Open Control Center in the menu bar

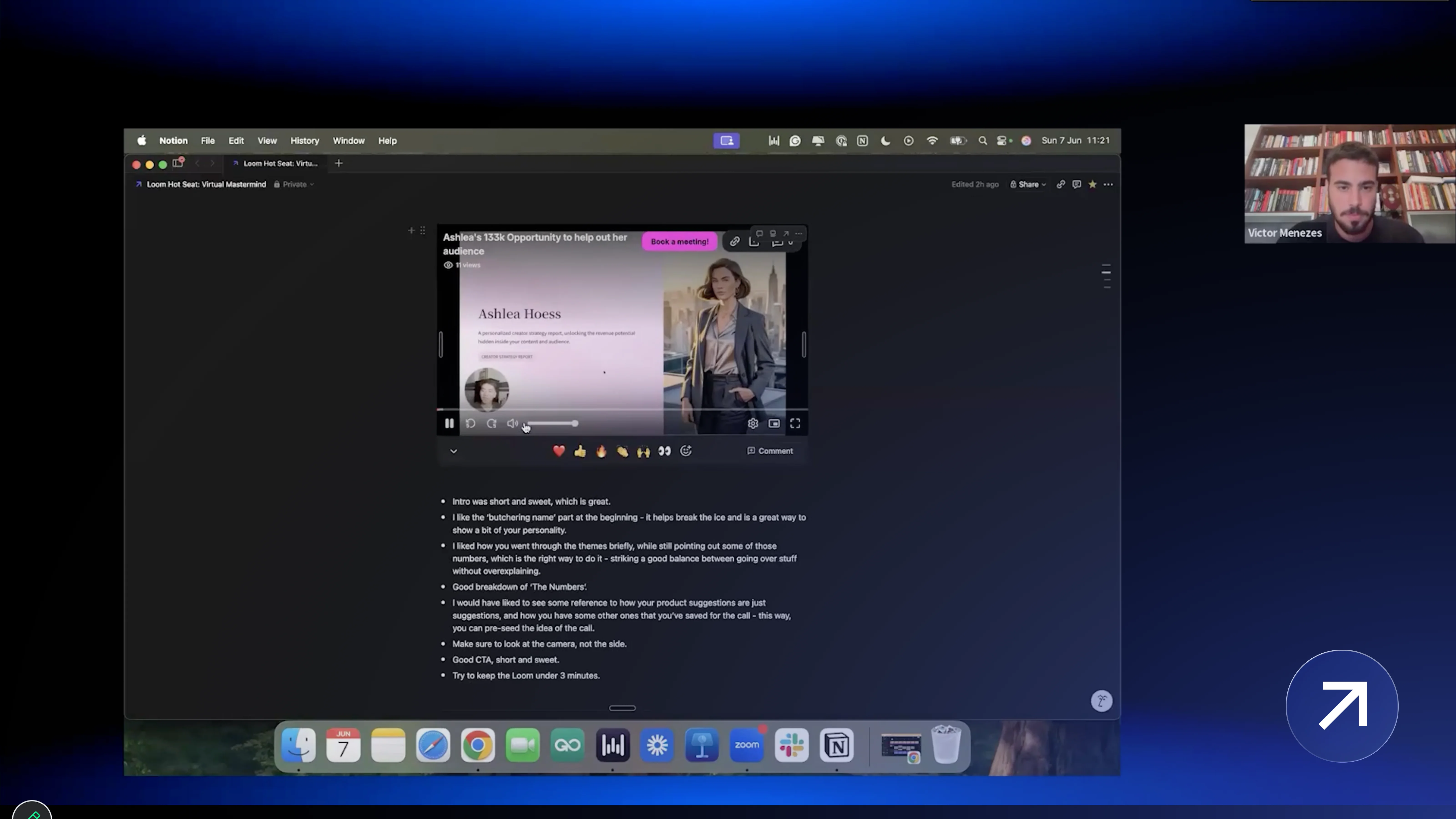point(1001,141)
